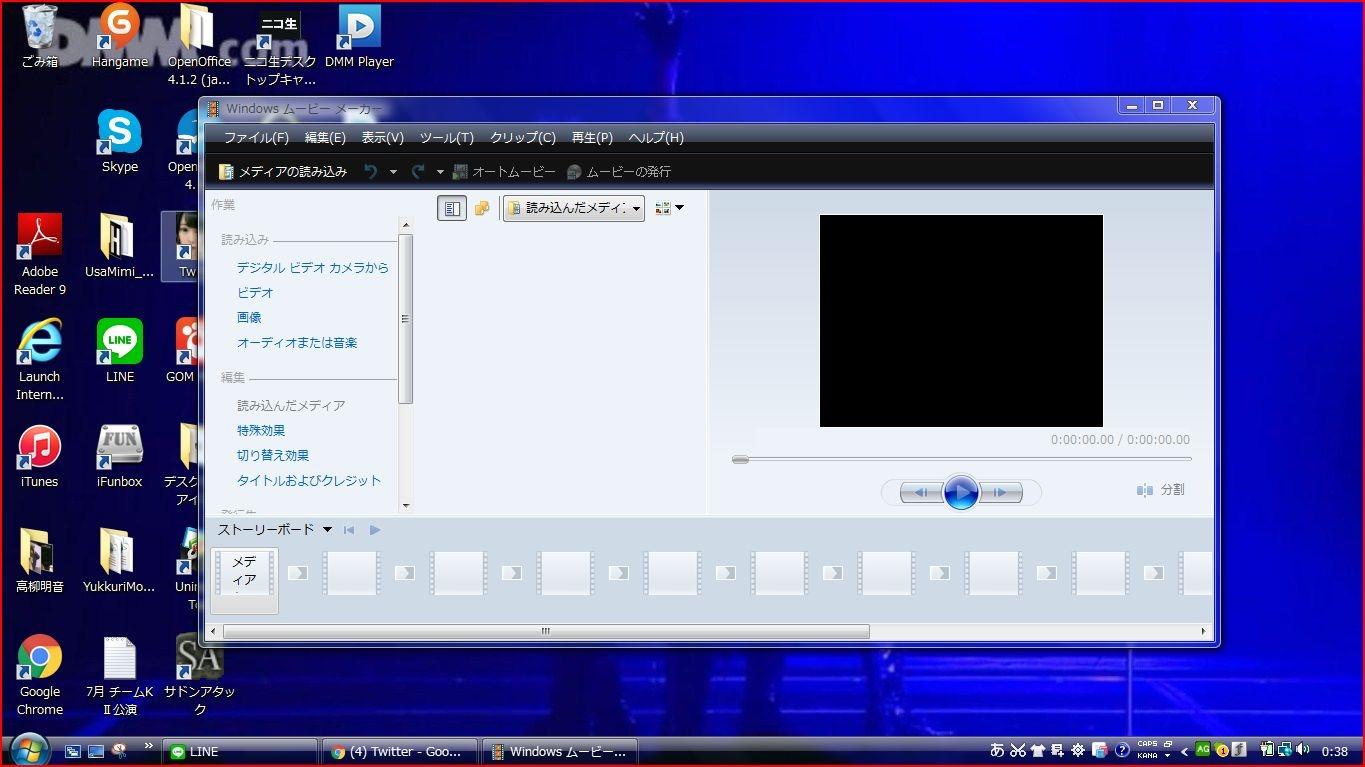The height and width of the screenshot is (767, 1365).
Task: Click the preview seek bar slider
Action: pos(740,459)
